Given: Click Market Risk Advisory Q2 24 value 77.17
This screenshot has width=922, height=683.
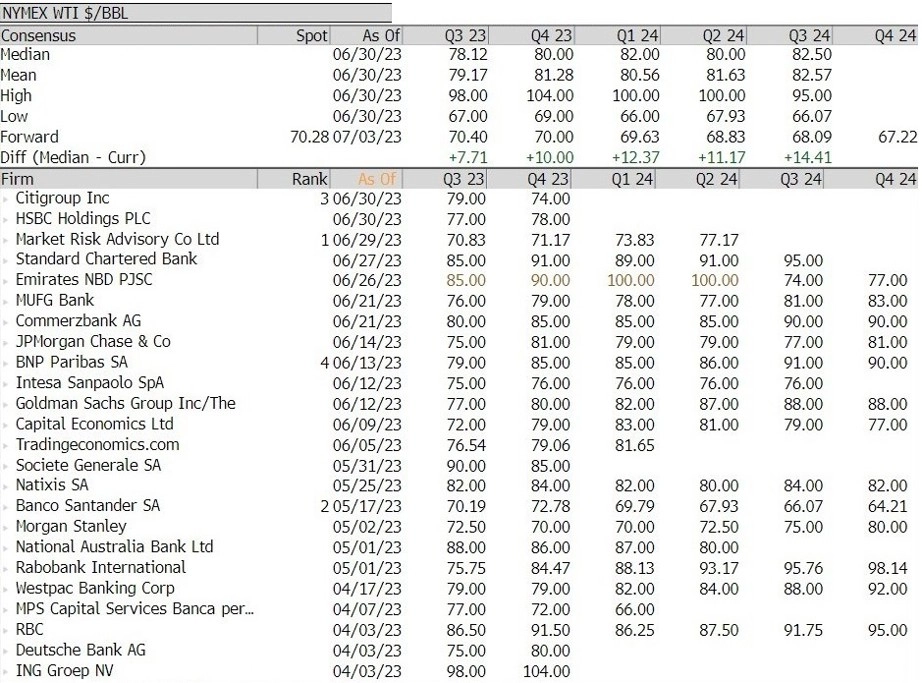Looking at the screenshot, I should [719, 240].
